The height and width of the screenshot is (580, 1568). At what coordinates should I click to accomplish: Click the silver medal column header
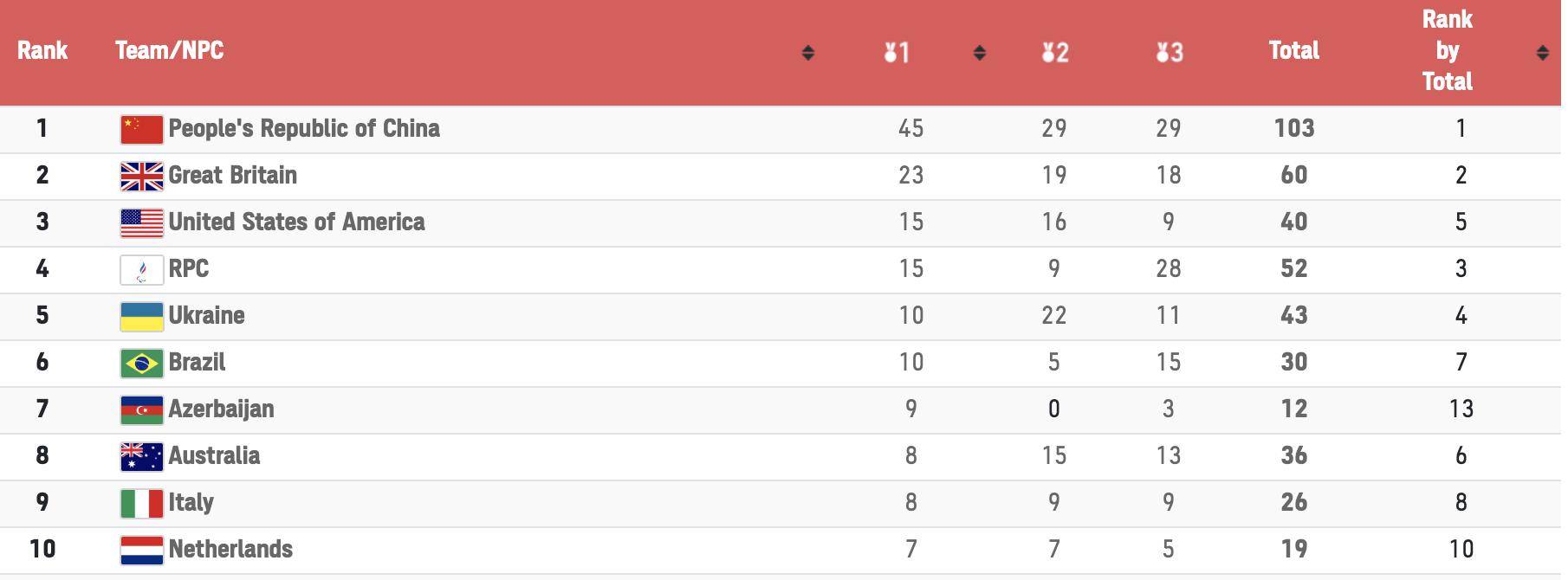click(x=1054, y=53)
